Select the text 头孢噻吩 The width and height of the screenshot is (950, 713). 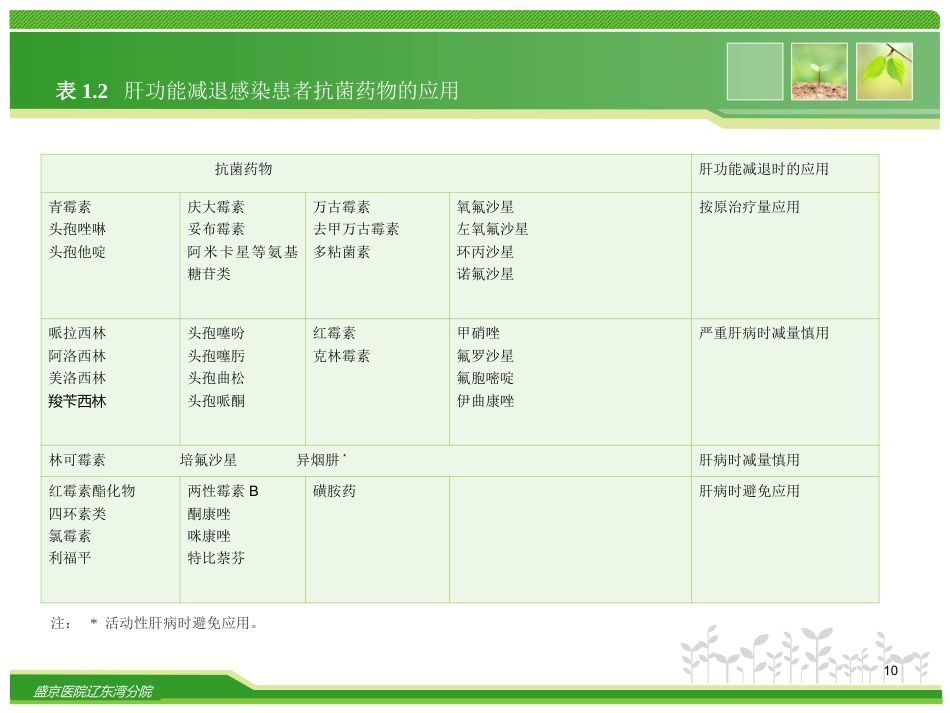216,333
